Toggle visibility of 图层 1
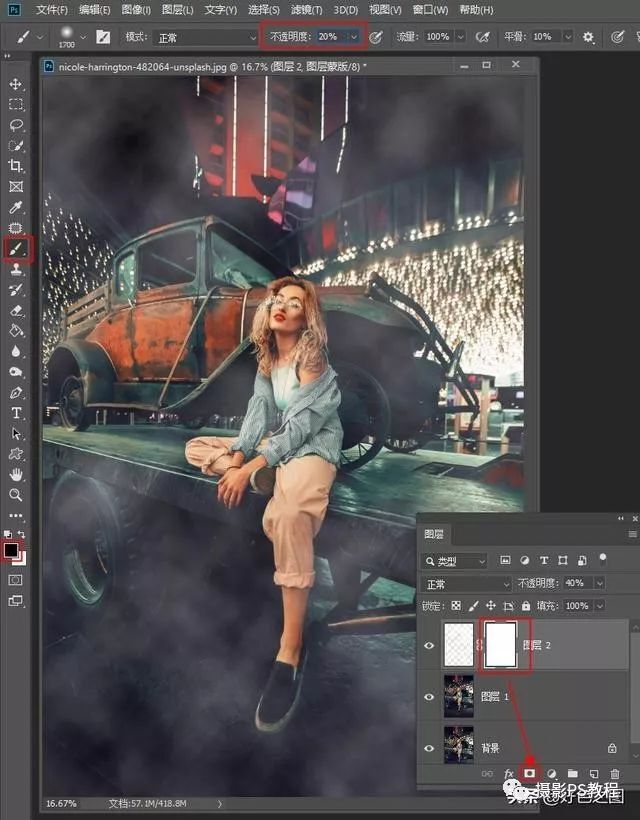 [429, 696]
